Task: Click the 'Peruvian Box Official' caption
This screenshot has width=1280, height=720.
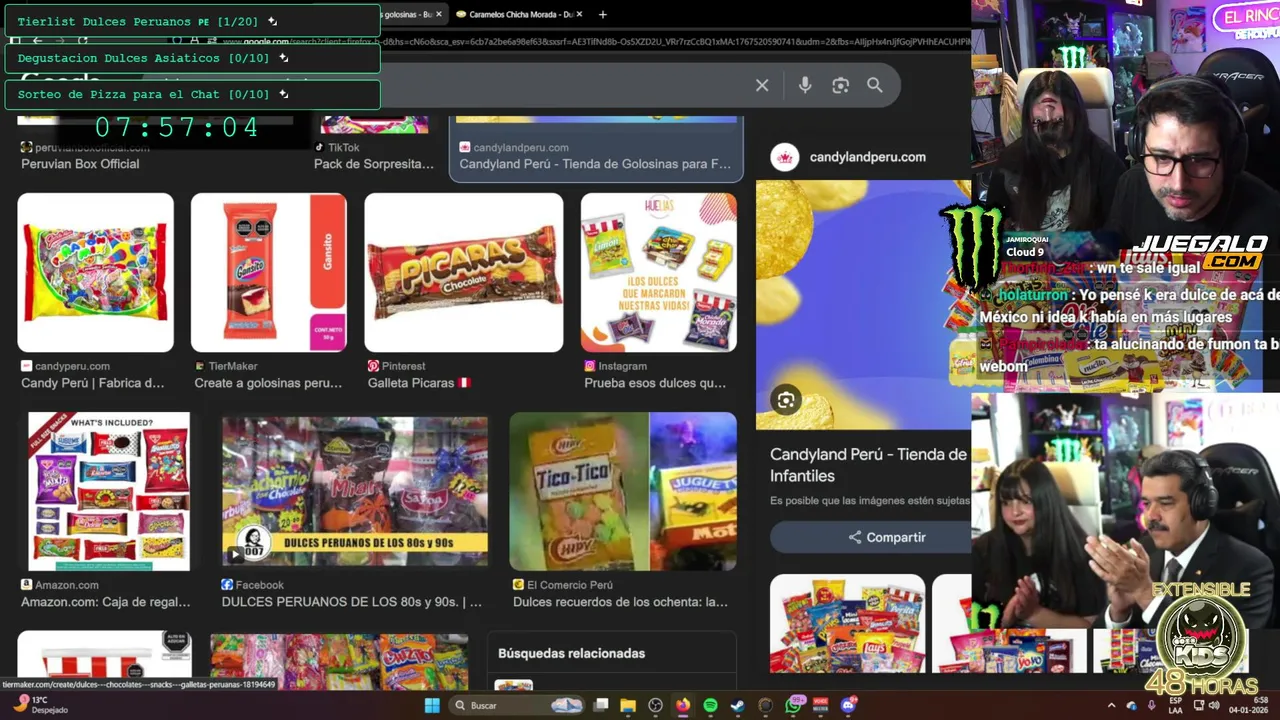Action: (x=80, y=164)
